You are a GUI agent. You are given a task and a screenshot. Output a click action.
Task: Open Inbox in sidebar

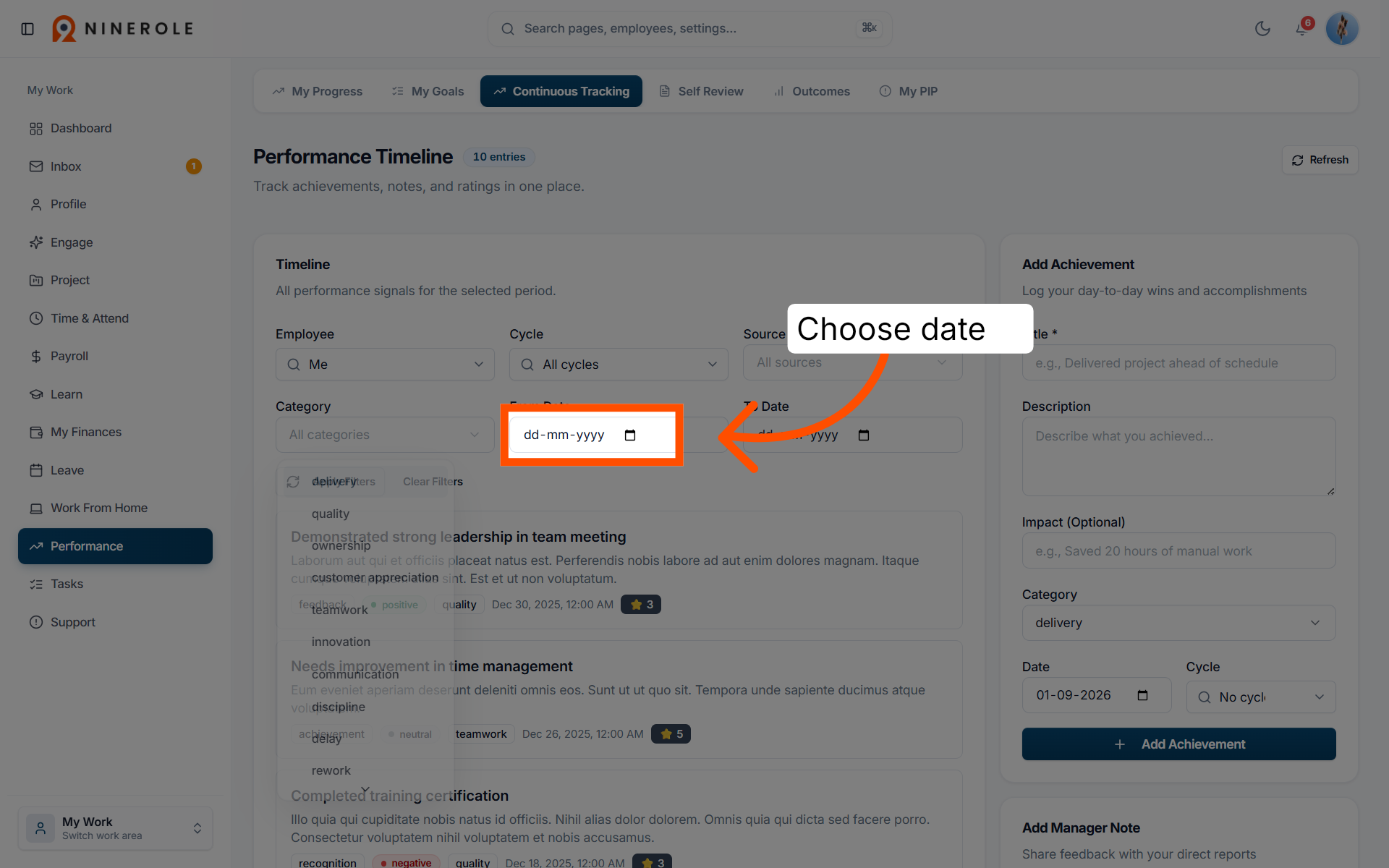click(116, 166)
